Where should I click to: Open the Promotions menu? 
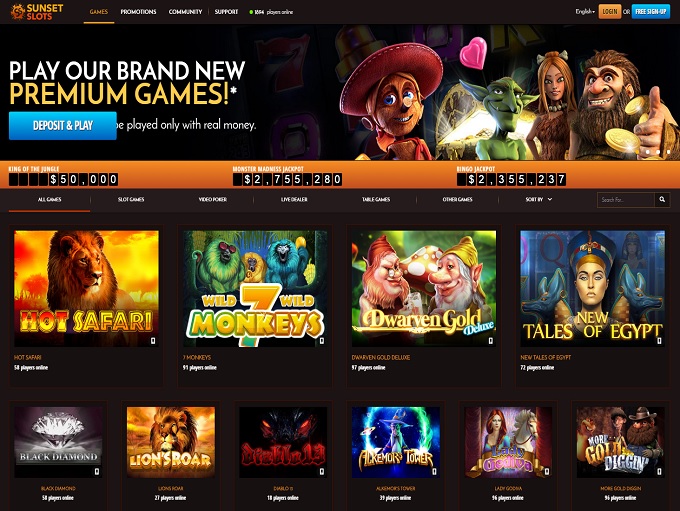(138, 12)
